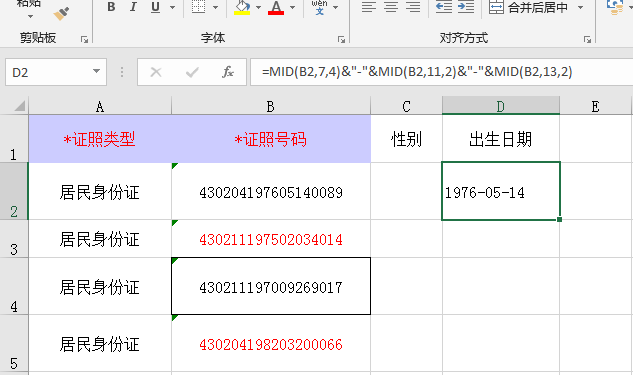Click the wén phonetic guide icon
This screenshot has width=633, height=375.
coord(320,7)
